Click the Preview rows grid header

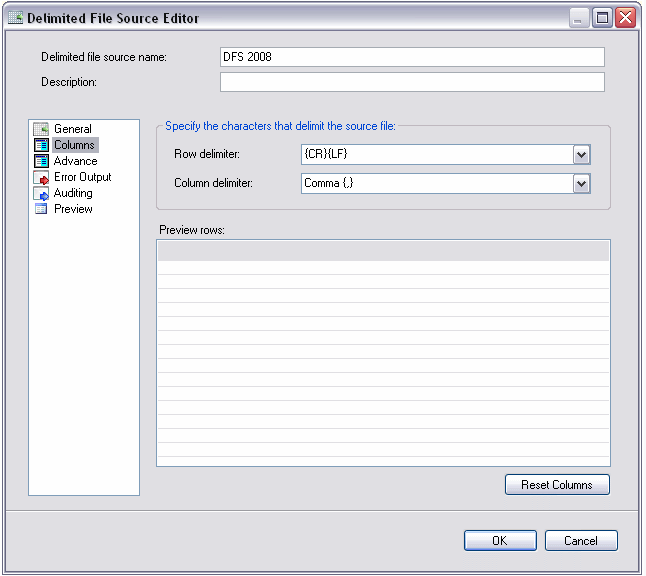click(383, 251)
